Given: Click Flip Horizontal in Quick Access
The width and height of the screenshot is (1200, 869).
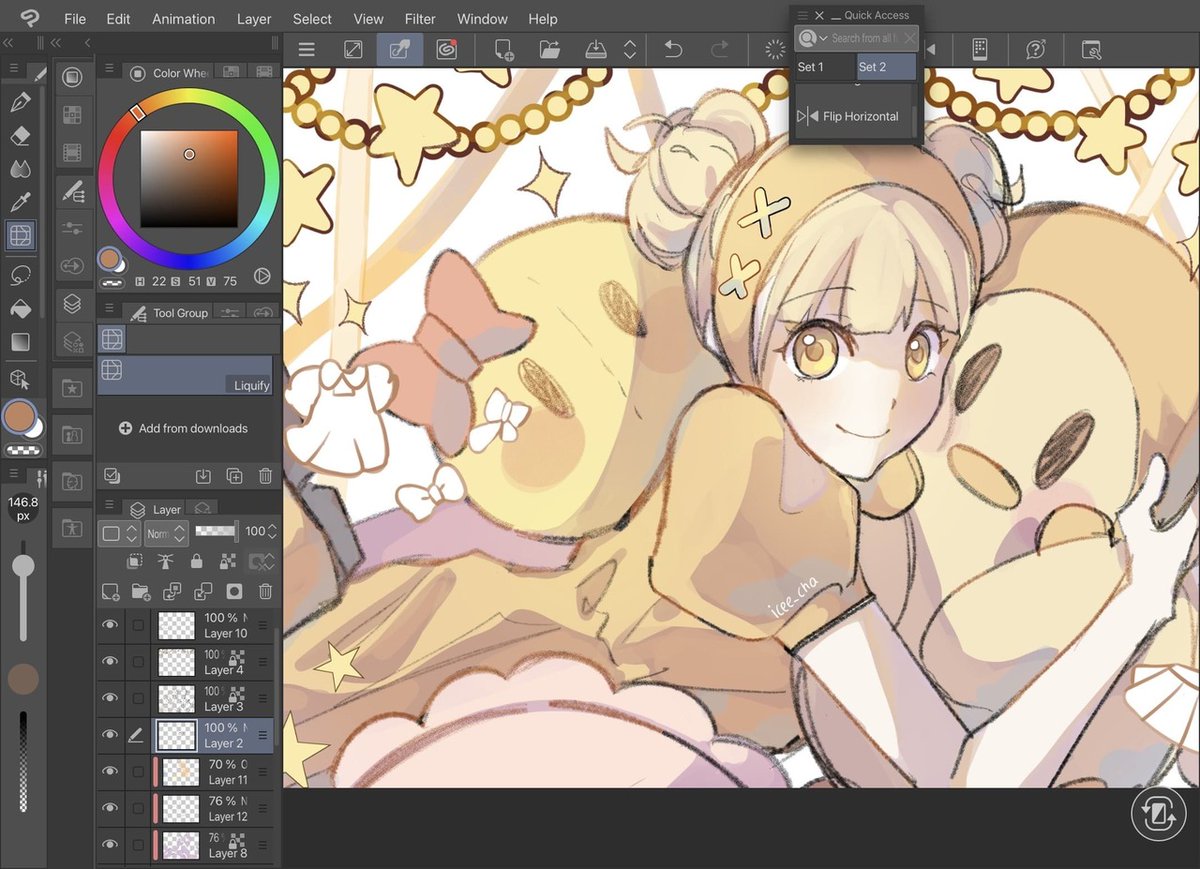Looking at the screenshot, I should pos(854,116).
